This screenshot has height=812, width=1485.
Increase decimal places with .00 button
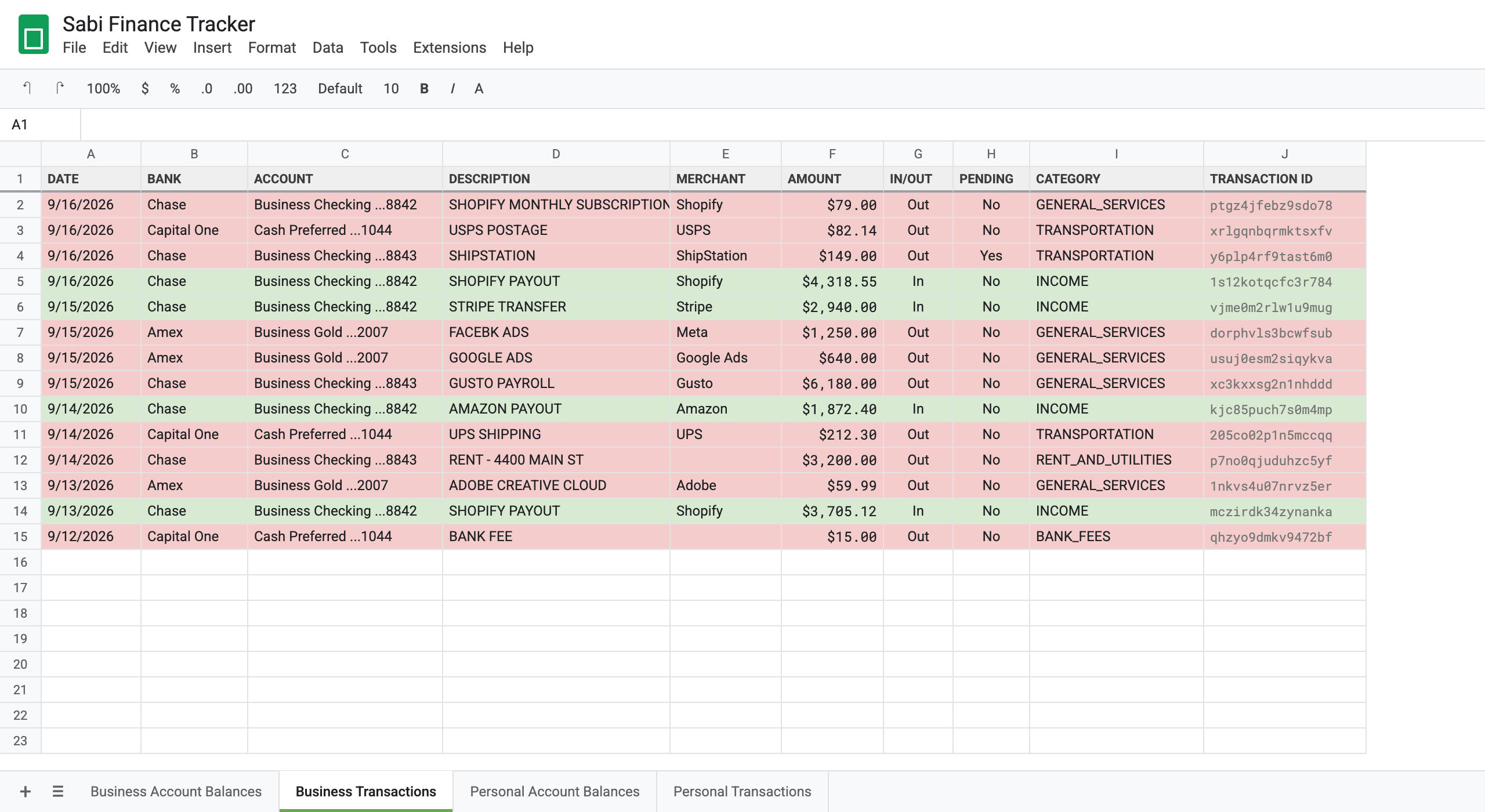pos(242,88)
